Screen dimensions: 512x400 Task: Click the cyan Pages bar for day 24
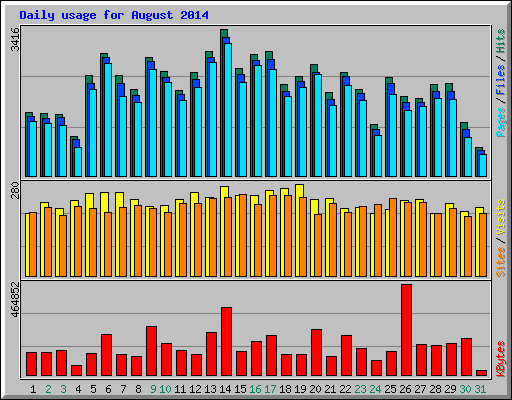click(x=378, y=156)
